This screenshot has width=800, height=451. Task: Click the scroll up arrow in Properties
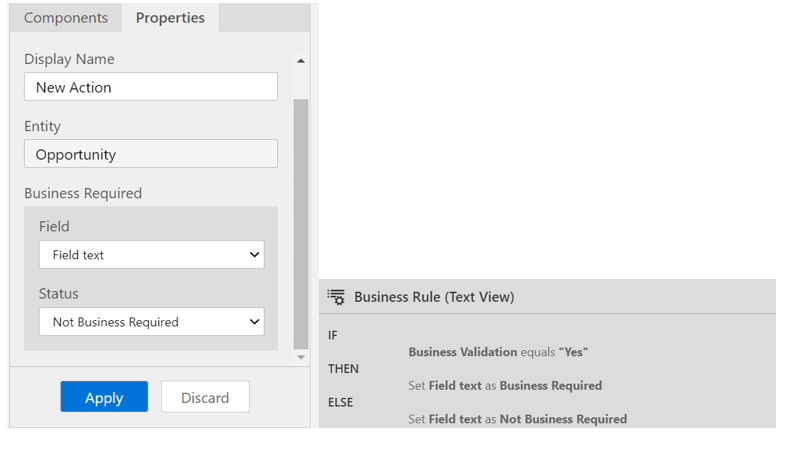click(301, 61)
